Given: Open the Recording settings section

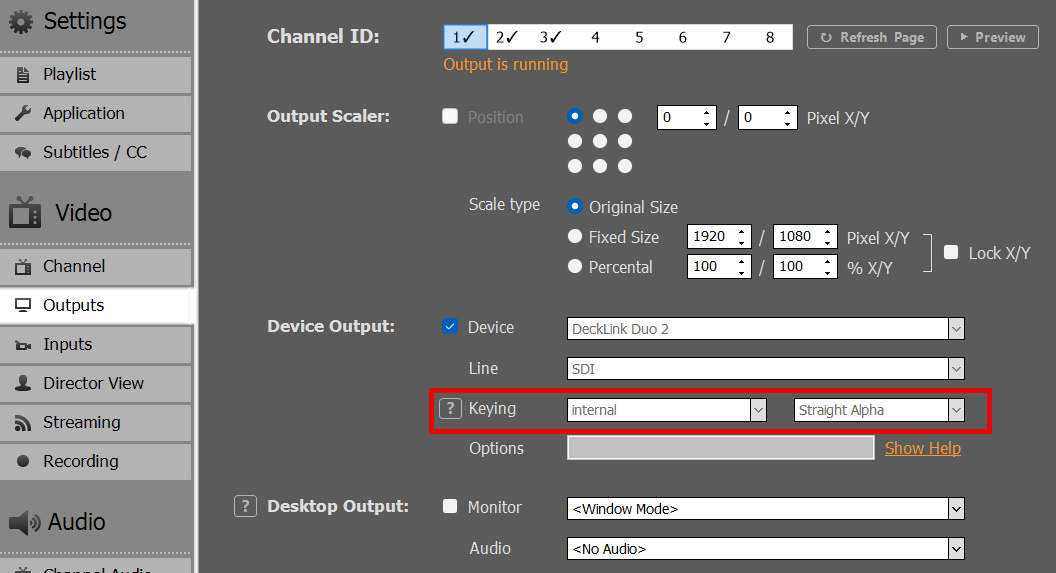Looking at the screenshot, I should 96,461.
